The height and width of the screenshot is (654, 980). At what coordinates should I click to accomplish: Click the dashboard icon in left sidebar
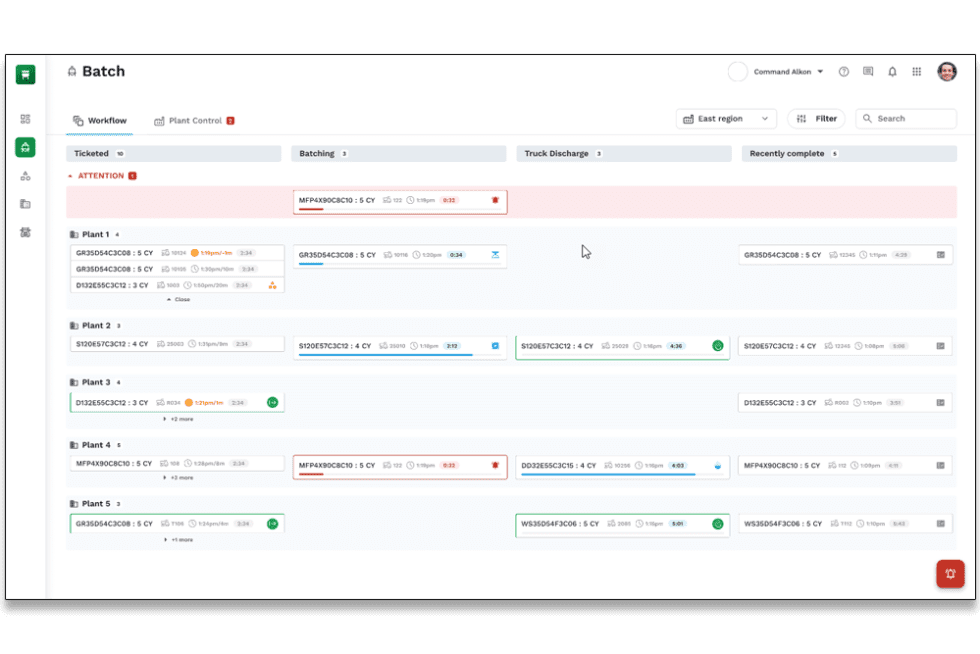tap(25, 119)
